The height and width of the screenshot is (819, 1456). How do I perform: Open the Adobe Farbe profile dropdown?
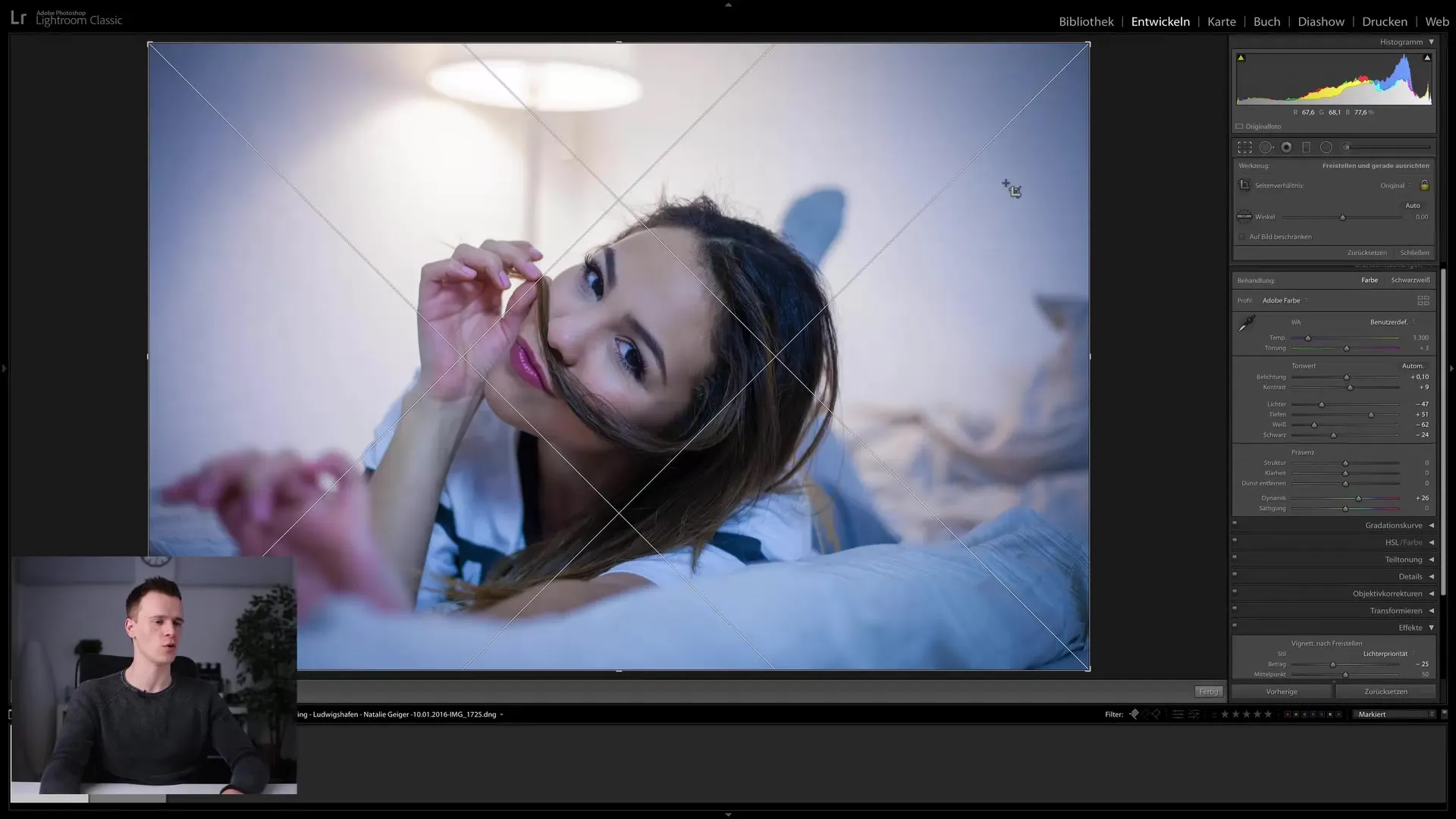(1285, 301)
